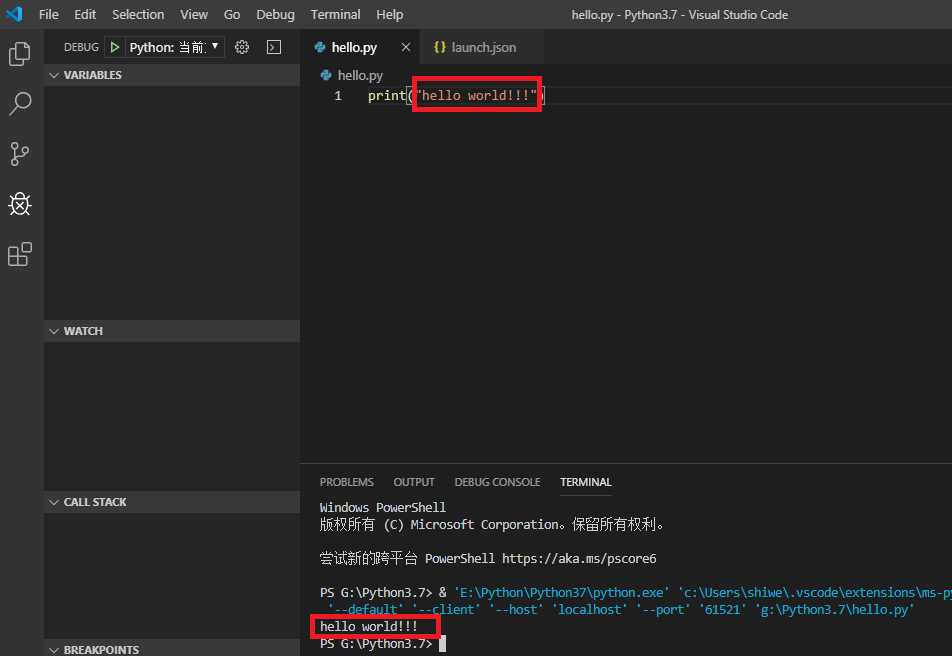Click the VS Code logo icon
The image size is (952, 656).
14,14
